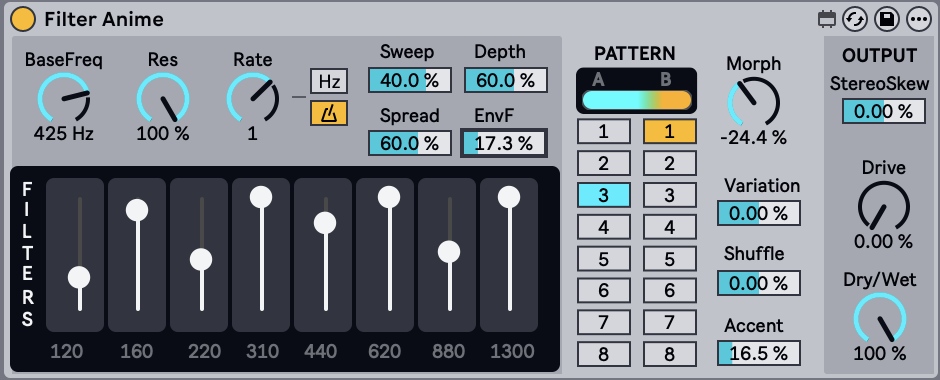Save the preset with disk icon
This screenshot has height=380, width=940.
(886, 20)
